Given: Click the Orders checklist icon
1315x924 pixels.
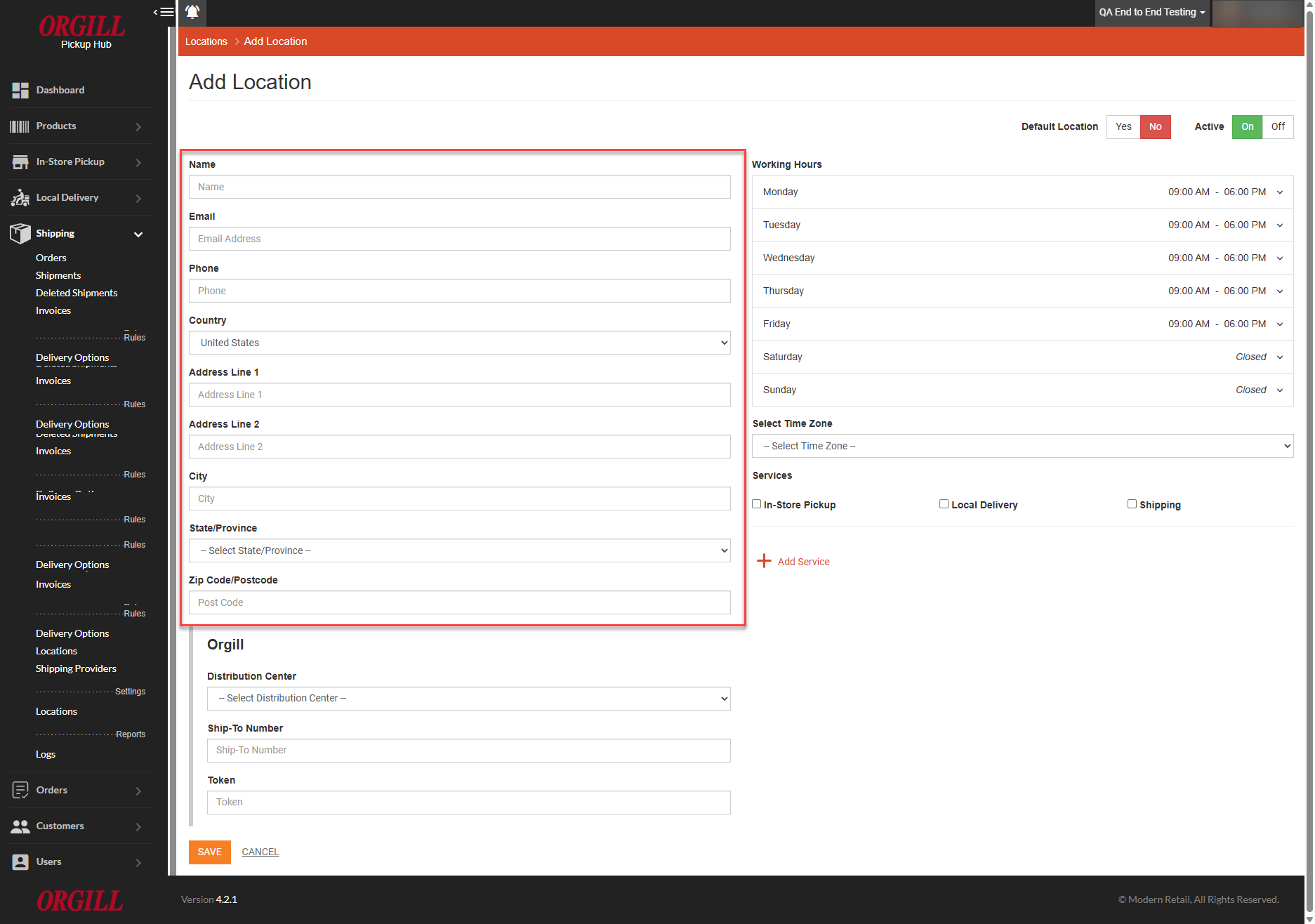Looking at the screenshot, I should click(x=20, y=790).
